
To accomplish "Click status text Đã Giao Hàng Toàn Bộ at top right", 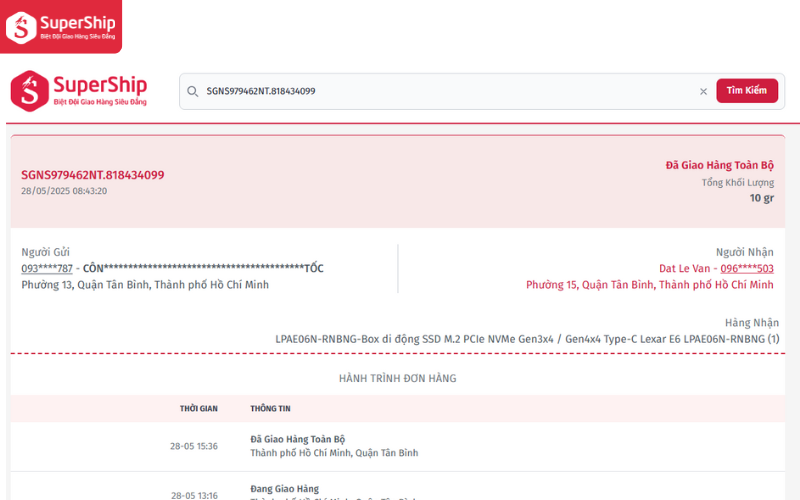I will tap(719, 165).
